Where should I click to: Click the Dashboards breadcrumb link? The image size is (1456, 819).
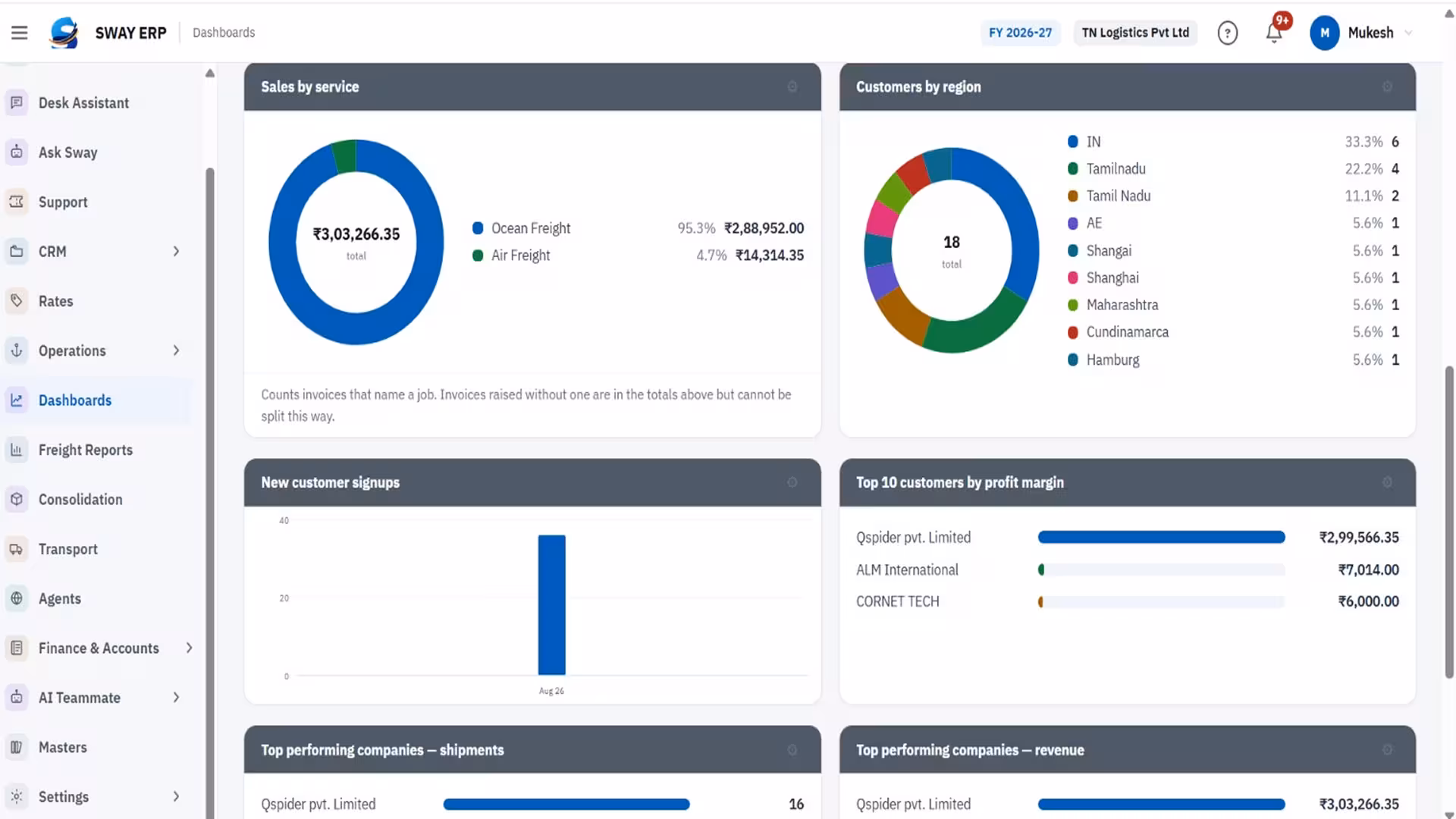[224, 33]
